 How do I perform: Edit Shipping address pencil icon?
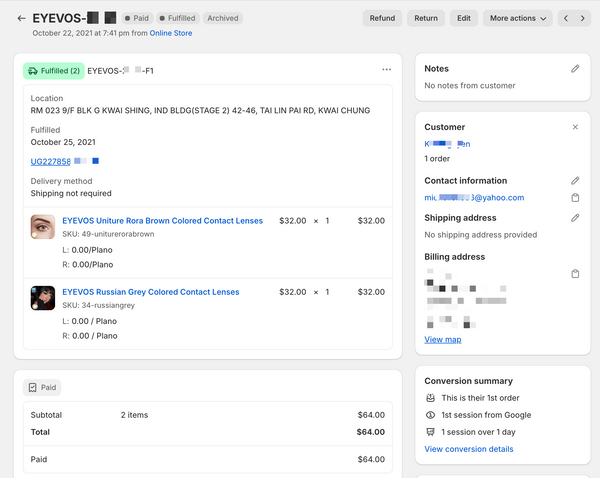click(575, 218)
